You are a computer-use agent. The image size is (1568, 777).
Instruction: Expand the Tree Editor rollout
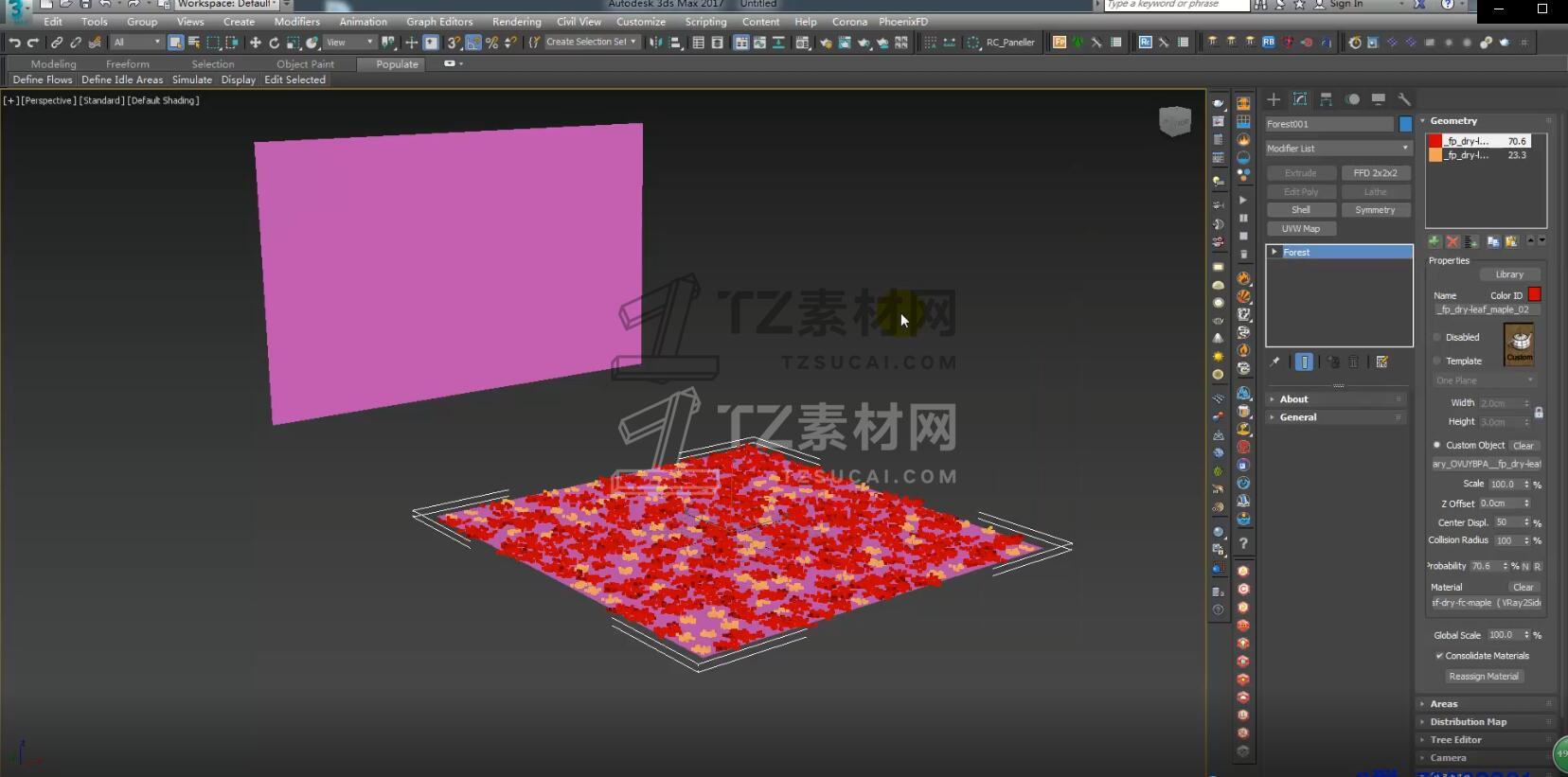coord(1488,740)
